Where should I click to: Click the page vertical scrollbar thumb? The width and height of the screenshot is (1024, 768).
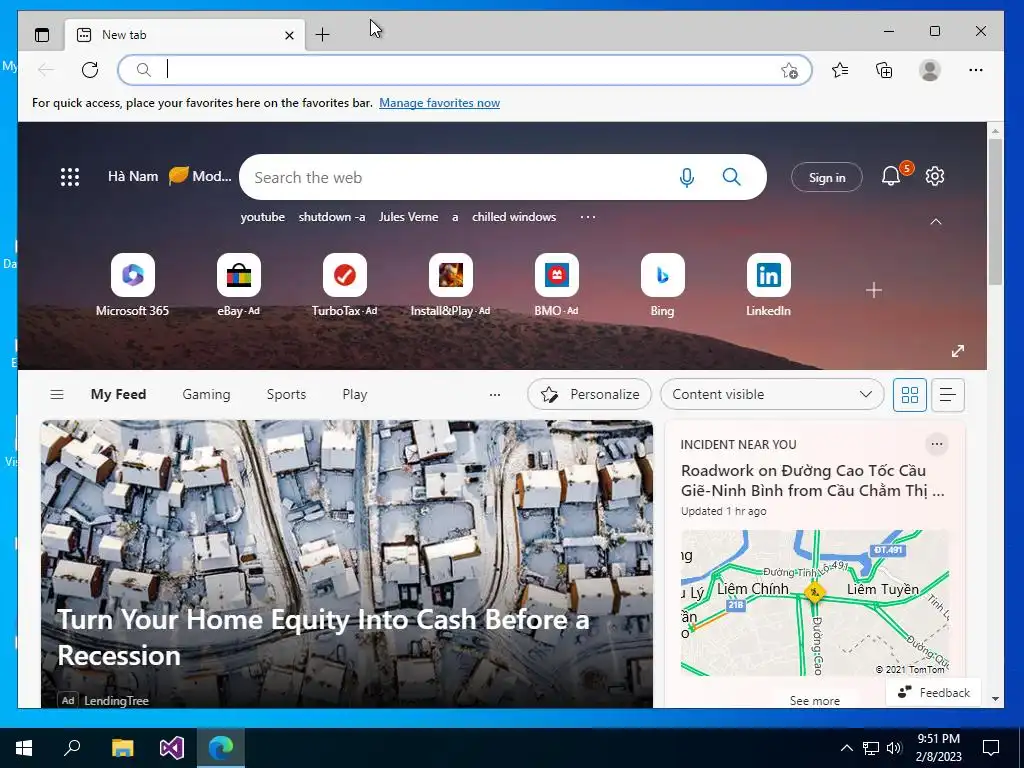tap(995, 212)
